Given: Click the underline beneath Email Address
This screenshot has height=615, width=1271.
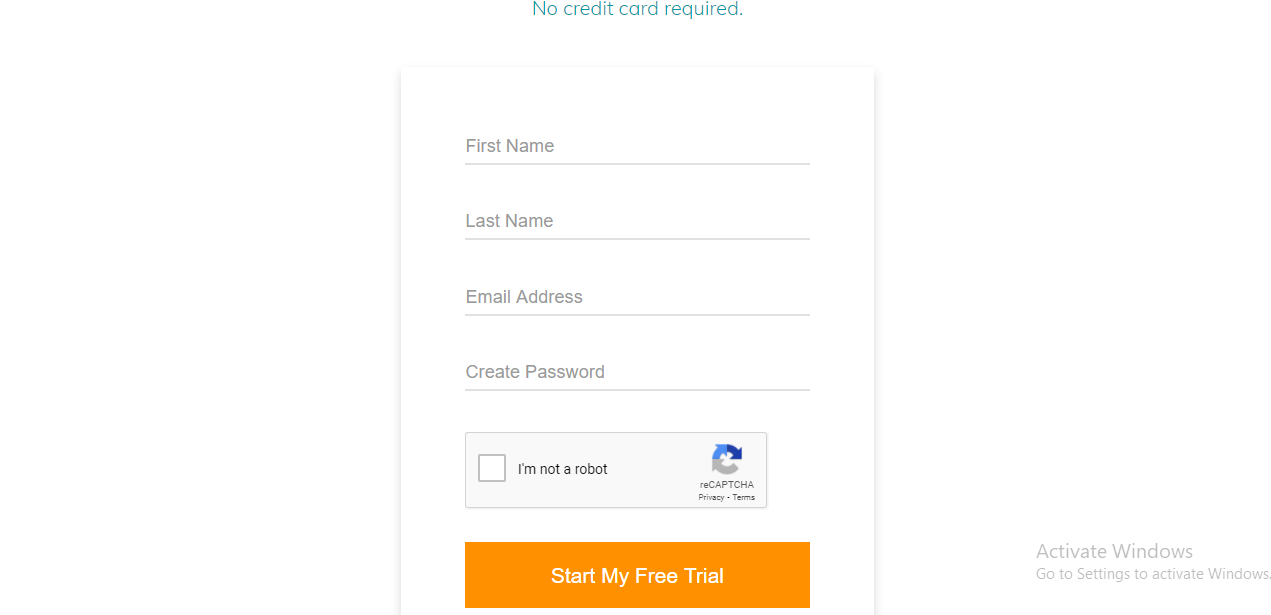Looking at the screenshot, I should pyautogui.click(x=637, y=314).
